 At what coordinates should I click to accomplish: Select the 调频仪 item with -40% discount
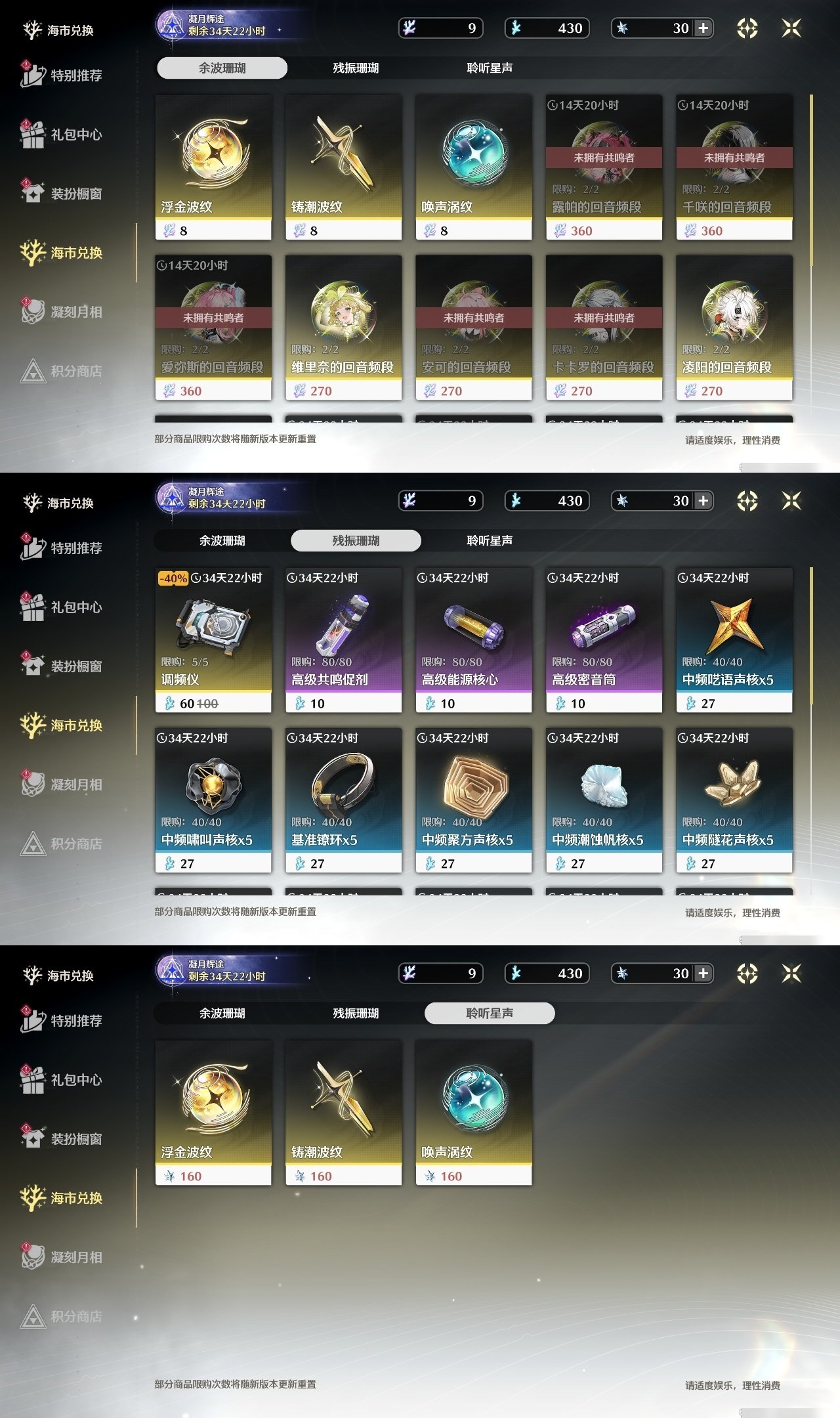tap(213, 640)
